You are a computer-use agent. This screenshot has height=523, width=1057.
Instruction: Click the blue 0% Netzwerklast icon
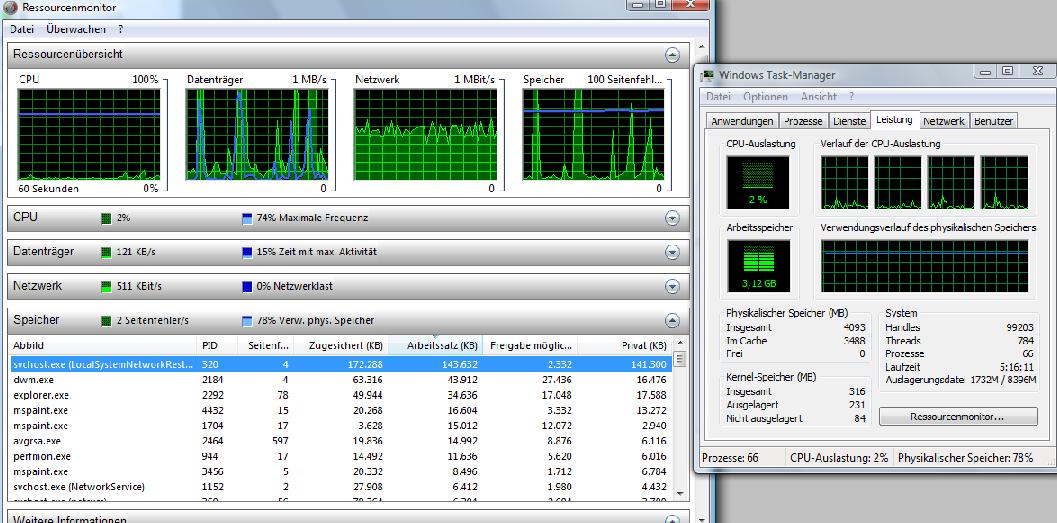[x=247, y=286]
